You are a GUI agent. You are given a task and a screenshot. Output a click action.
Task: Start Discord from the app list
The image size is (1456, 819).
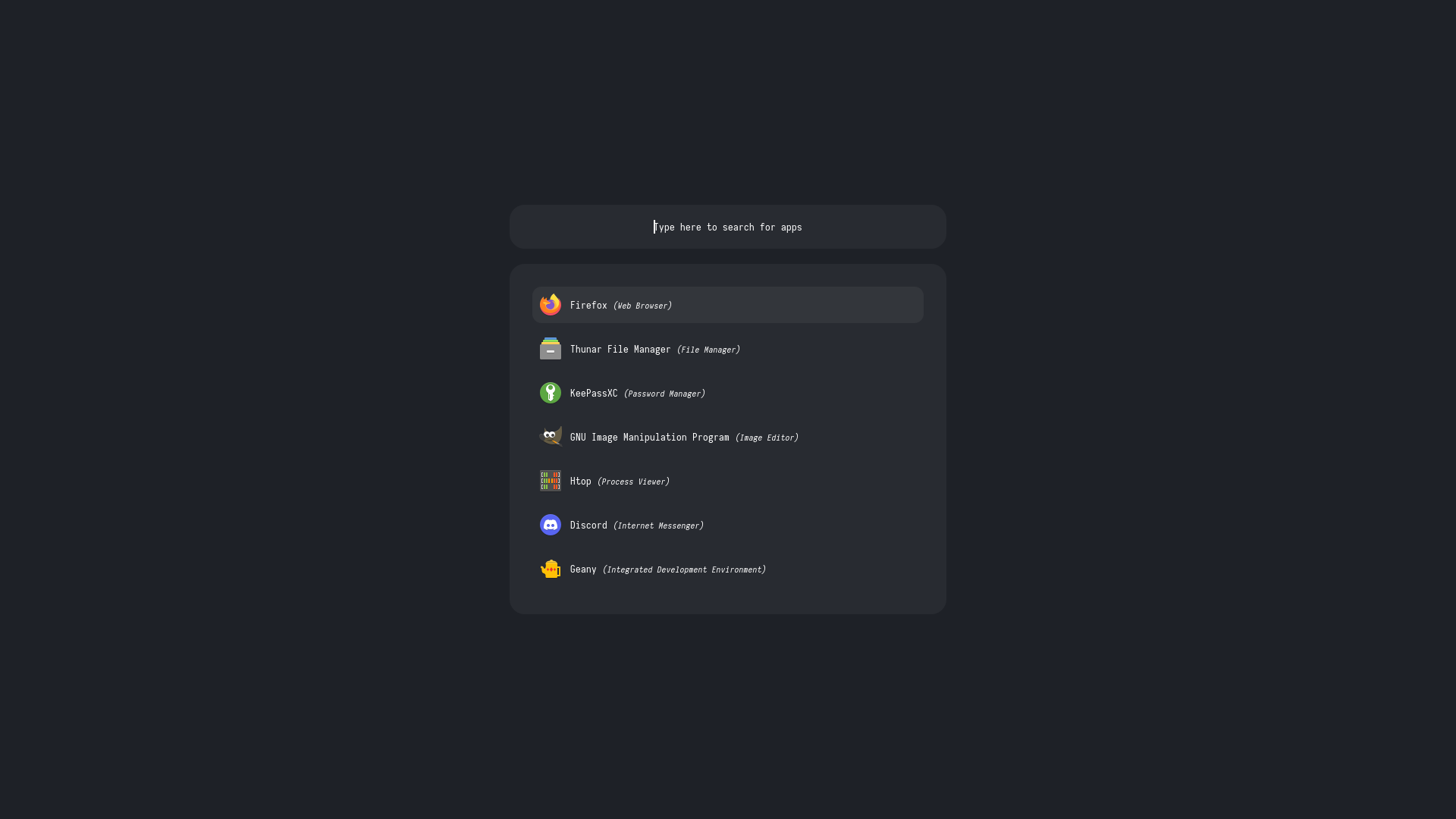pyautogui.click(x=588, y=526)
